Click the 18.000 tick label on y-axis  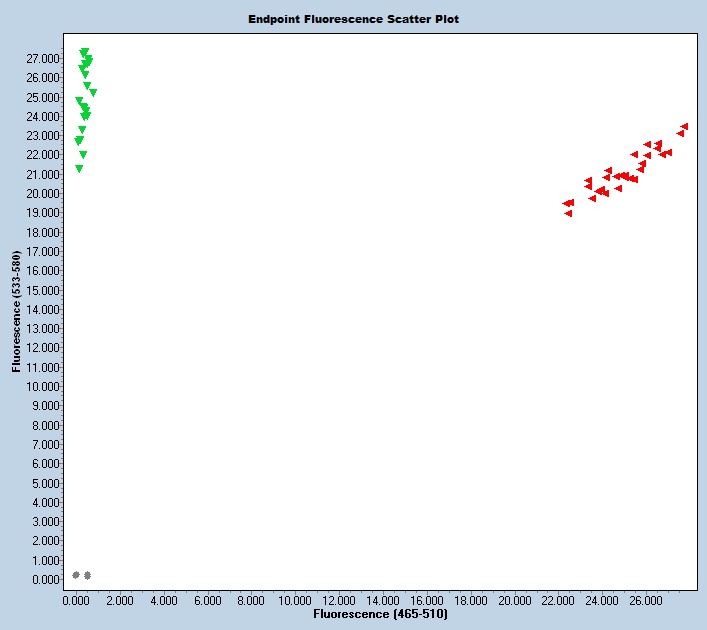click(42, 232)
